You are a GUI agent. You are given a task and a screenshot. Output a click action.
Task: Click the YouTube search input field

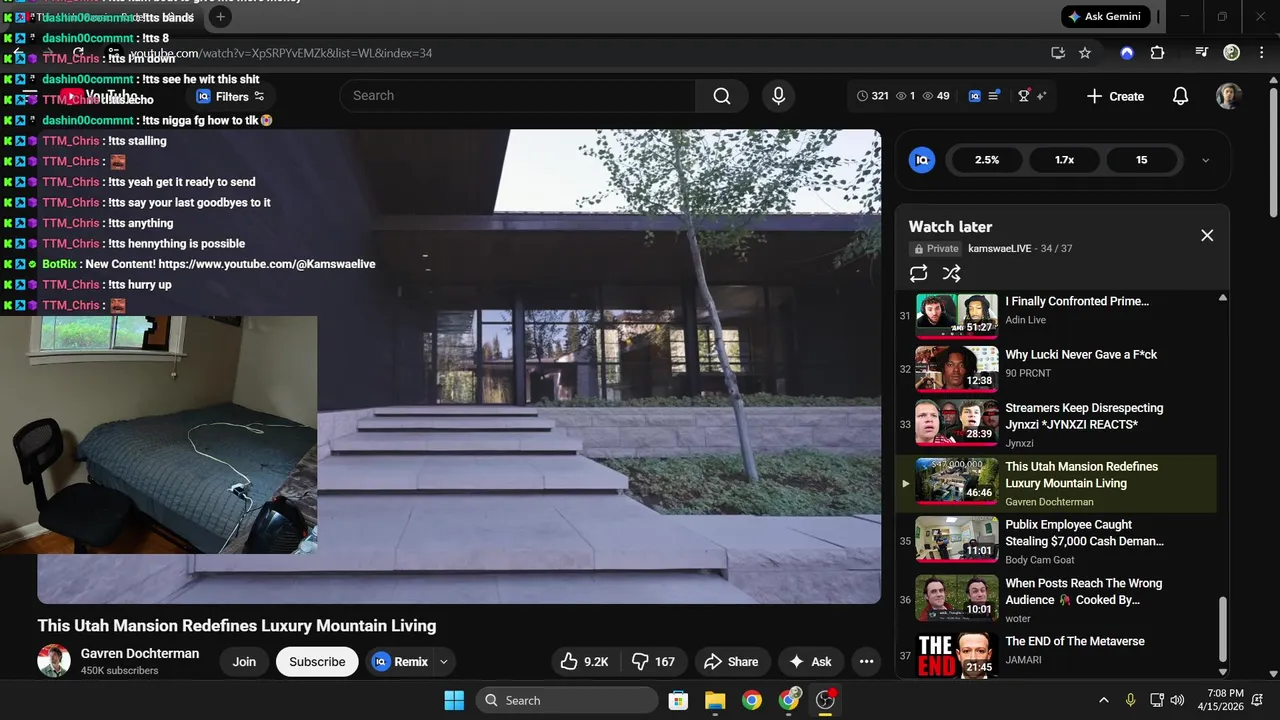(x=518, y=96)
